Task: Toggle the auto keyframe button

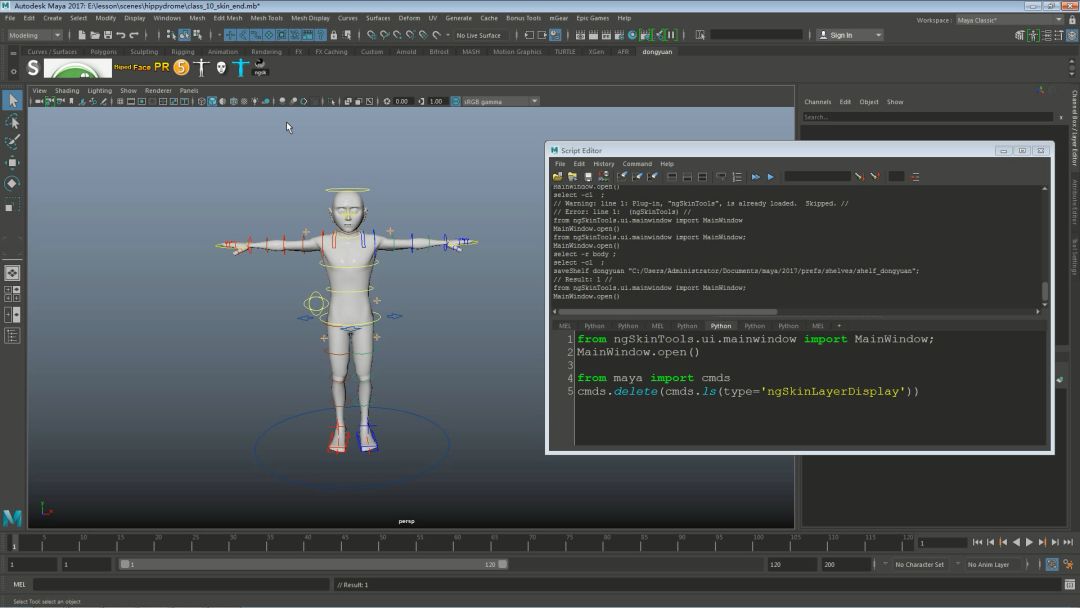Action: 1051,564
